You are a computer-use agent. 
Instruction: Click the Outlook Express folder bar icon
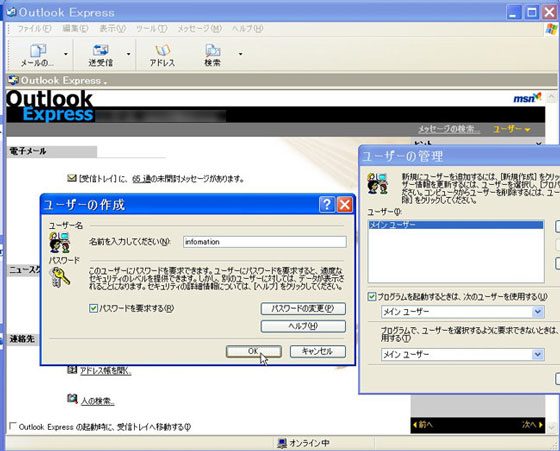(x=13, y=80)
